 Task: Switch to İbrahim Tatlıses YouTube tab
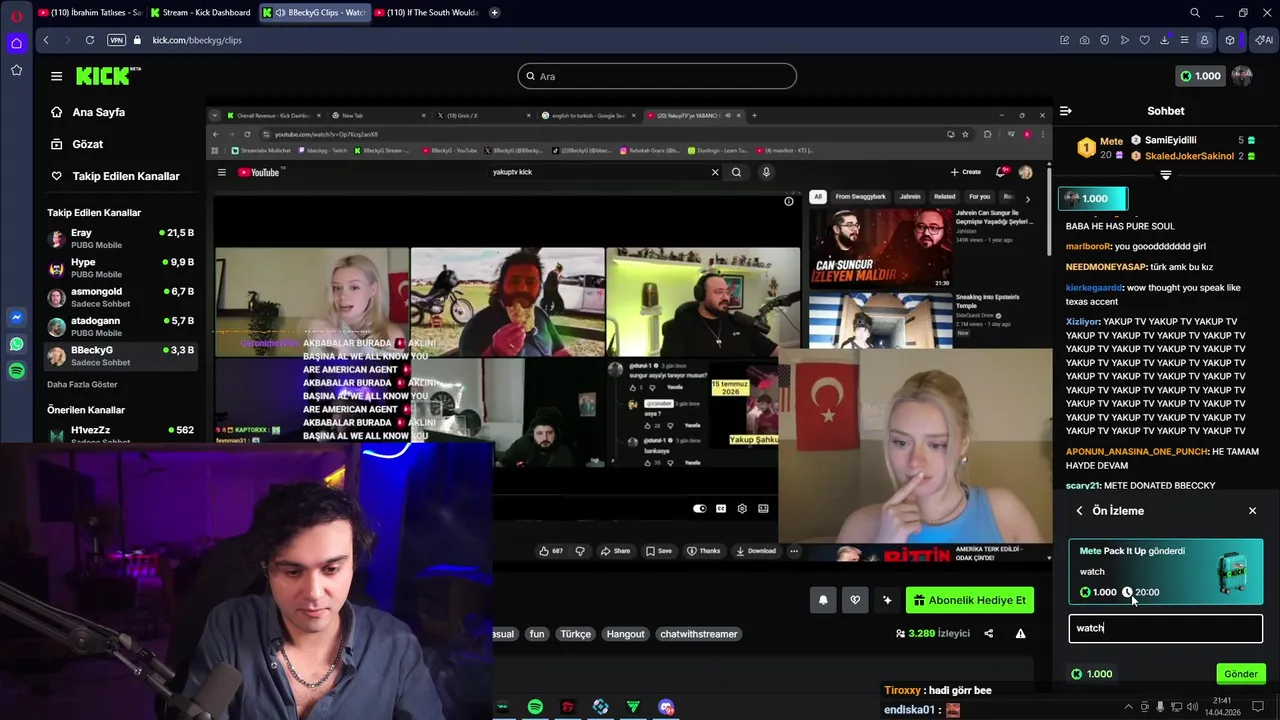(89, 13)
